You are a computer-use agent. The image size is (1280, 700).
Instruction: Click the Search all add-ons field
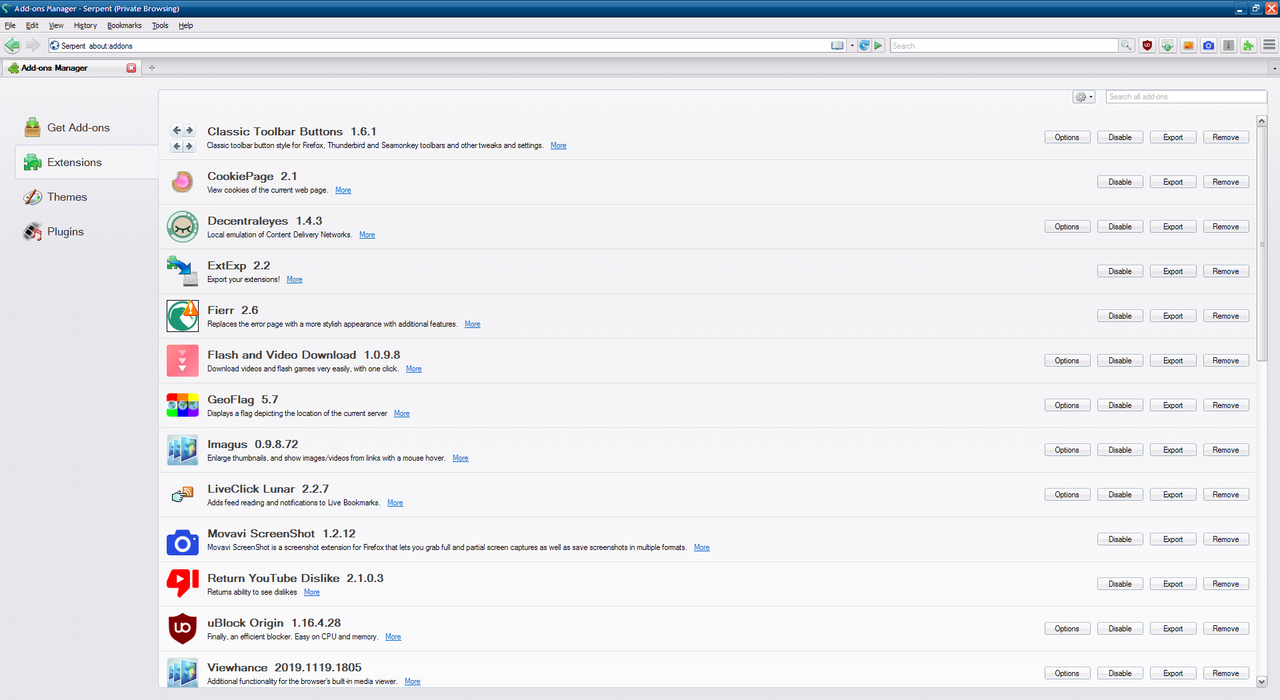[x=1186, y=97]
